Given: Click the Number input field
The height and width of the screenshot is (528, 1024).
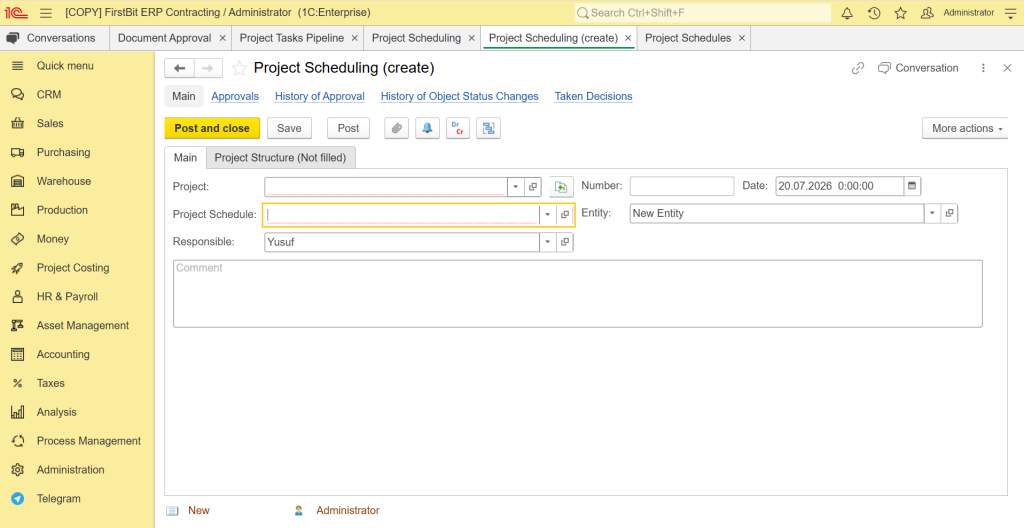Looking at the screenshot, I should (682, 186).
